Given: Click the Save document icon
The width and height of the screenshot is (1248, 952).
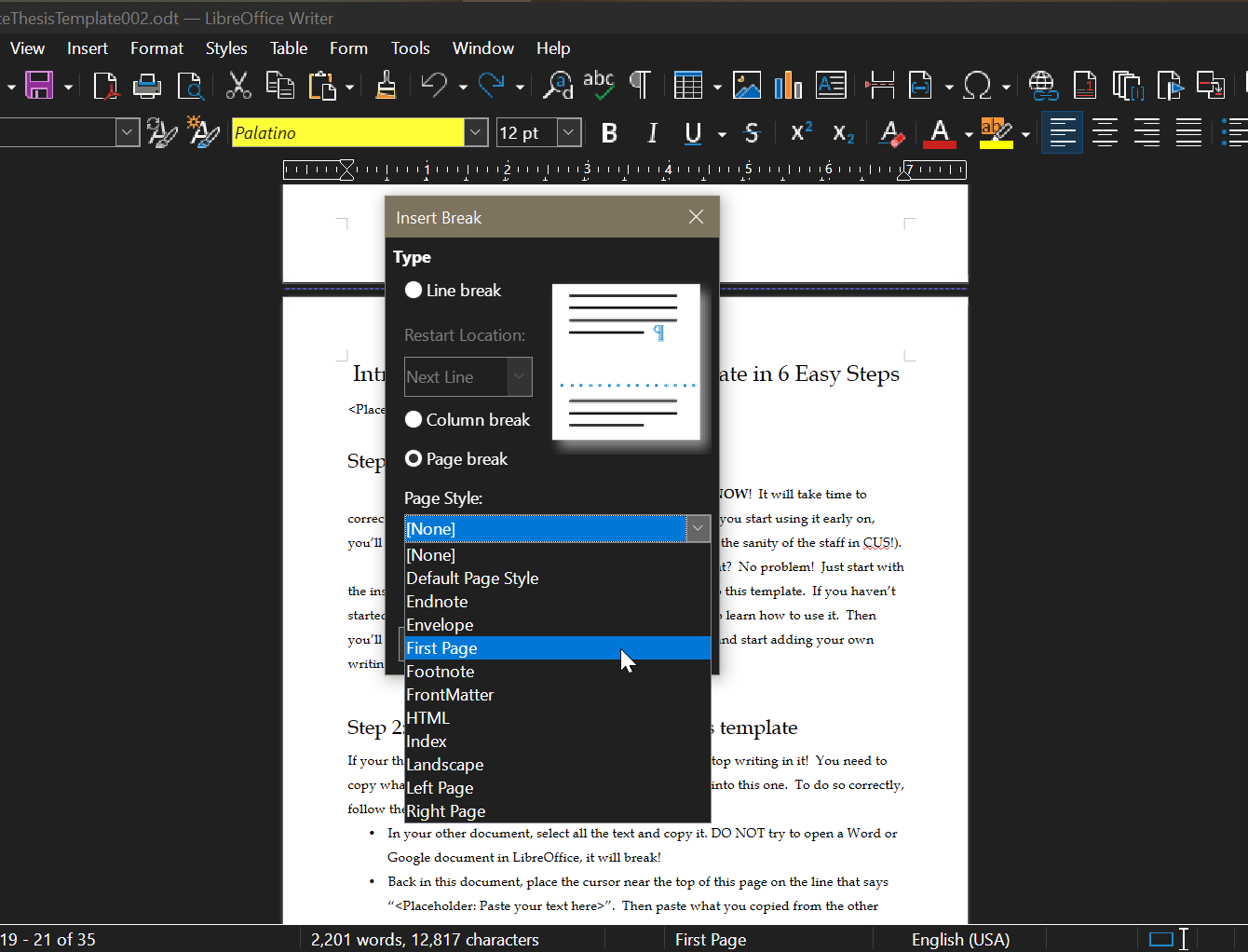Looking at the screenshot, I should [x=39, y=86].
